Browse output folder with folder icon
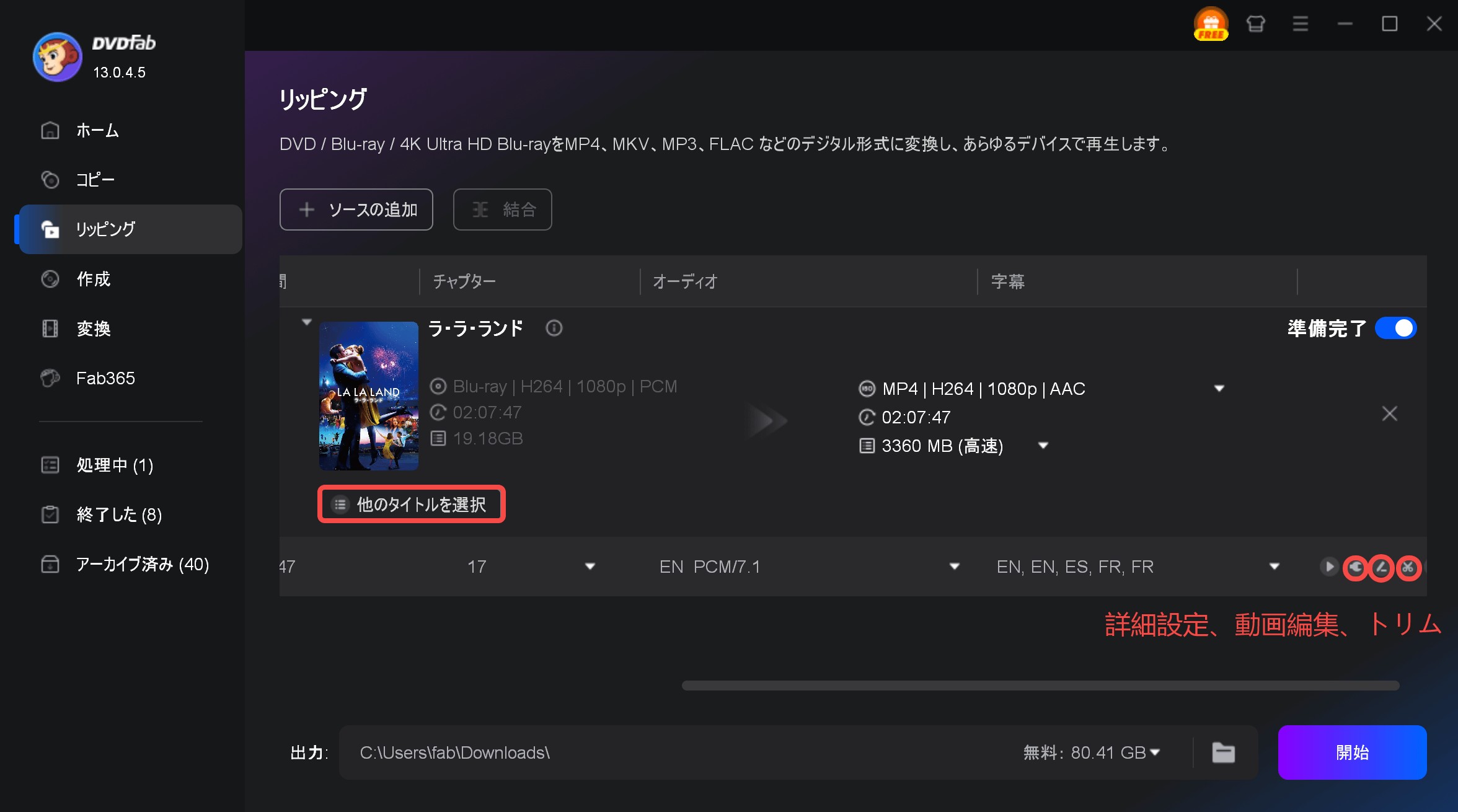1458x812 pixels. tap(1223, 752)
